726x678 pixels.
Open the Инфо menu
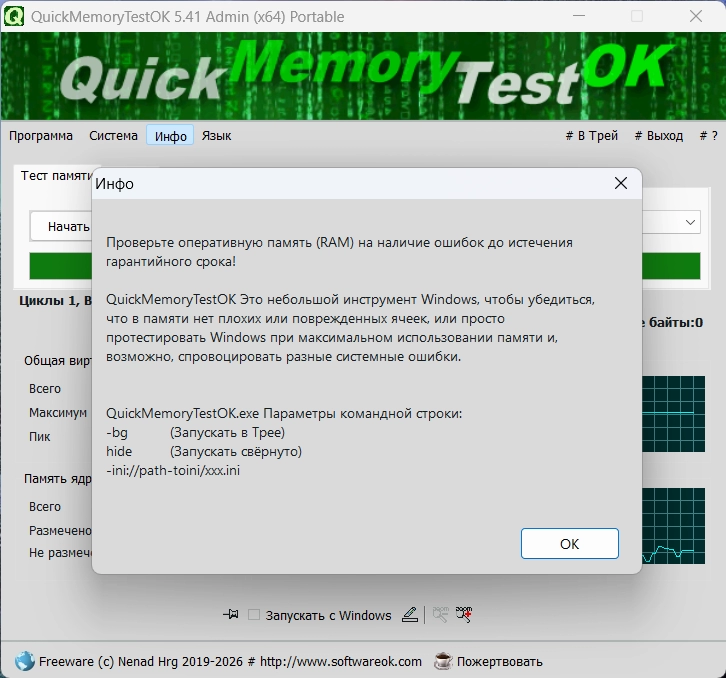point(170,136)
